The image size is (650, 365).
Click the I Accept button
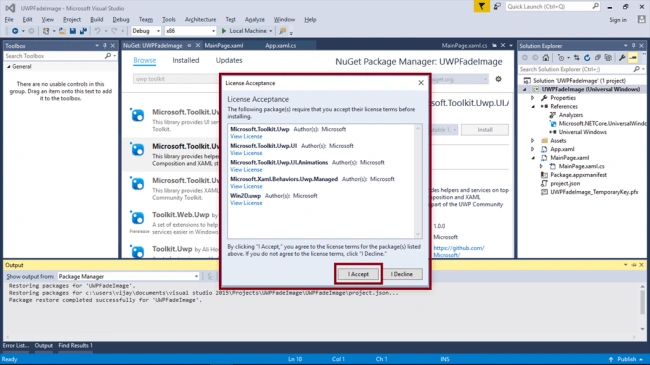tap(358, 274)
